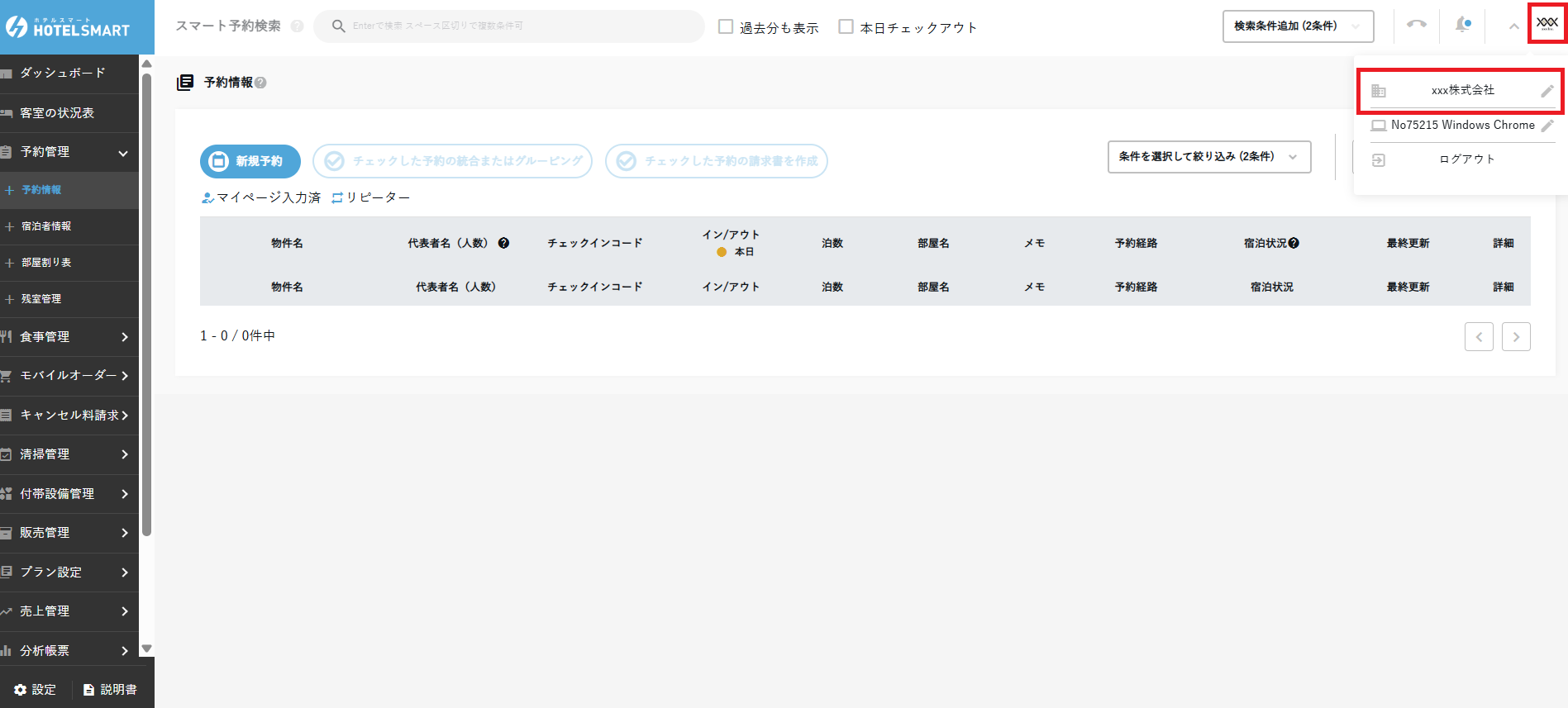The width and height of the screenshot is (1568, 708).
Task: Enable 過去分も表示 checkbox
Action: coord(726,26)
